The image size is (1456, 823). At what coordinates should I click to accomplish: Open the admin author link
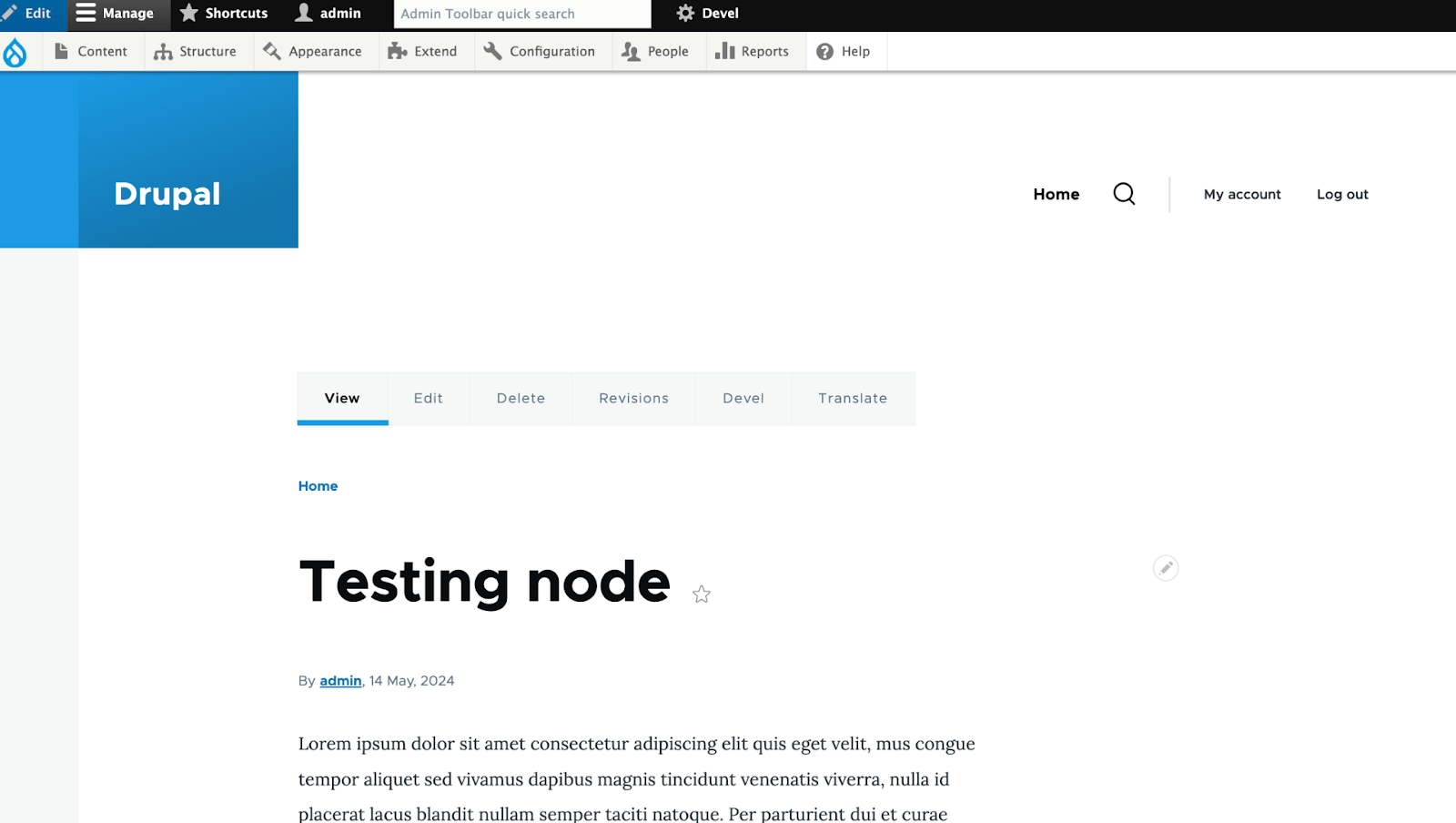(x=340, y=681)
